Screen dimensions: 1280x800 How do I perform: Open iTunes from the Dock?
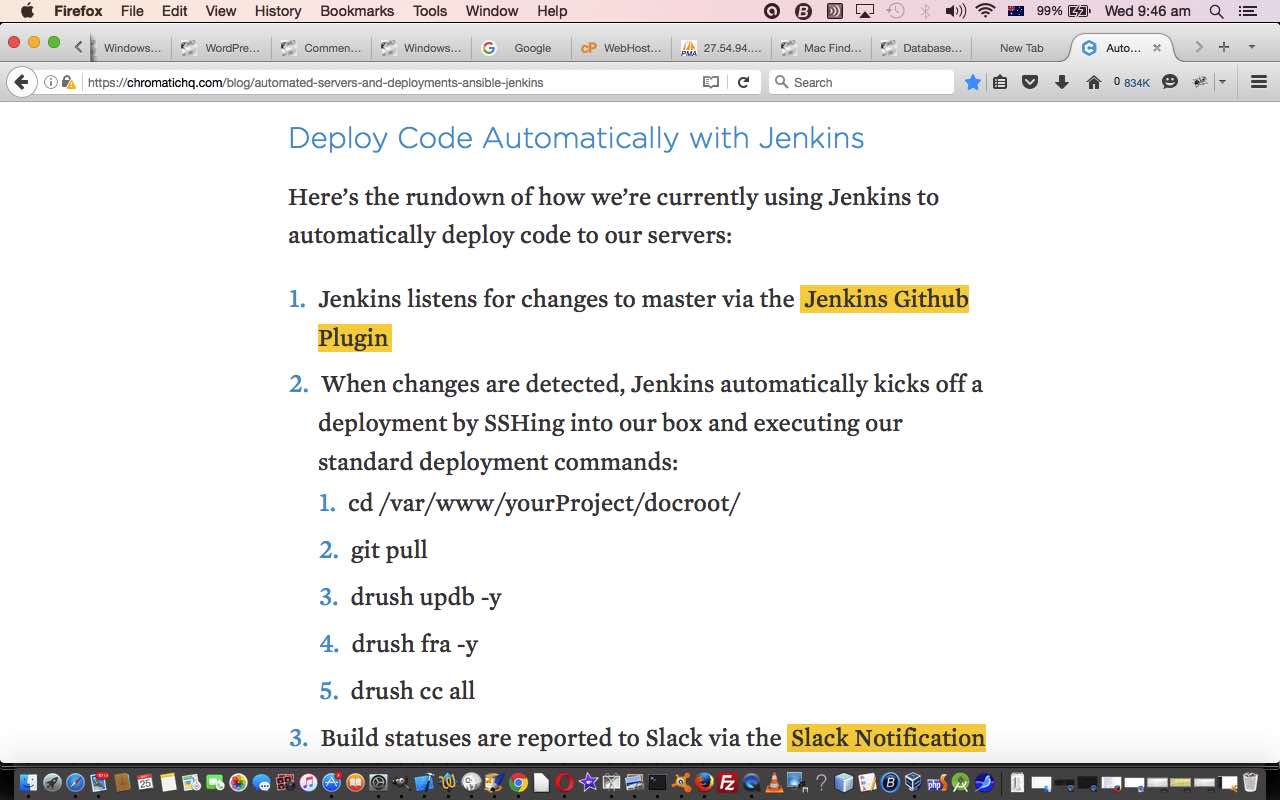[x=308, y=783]
